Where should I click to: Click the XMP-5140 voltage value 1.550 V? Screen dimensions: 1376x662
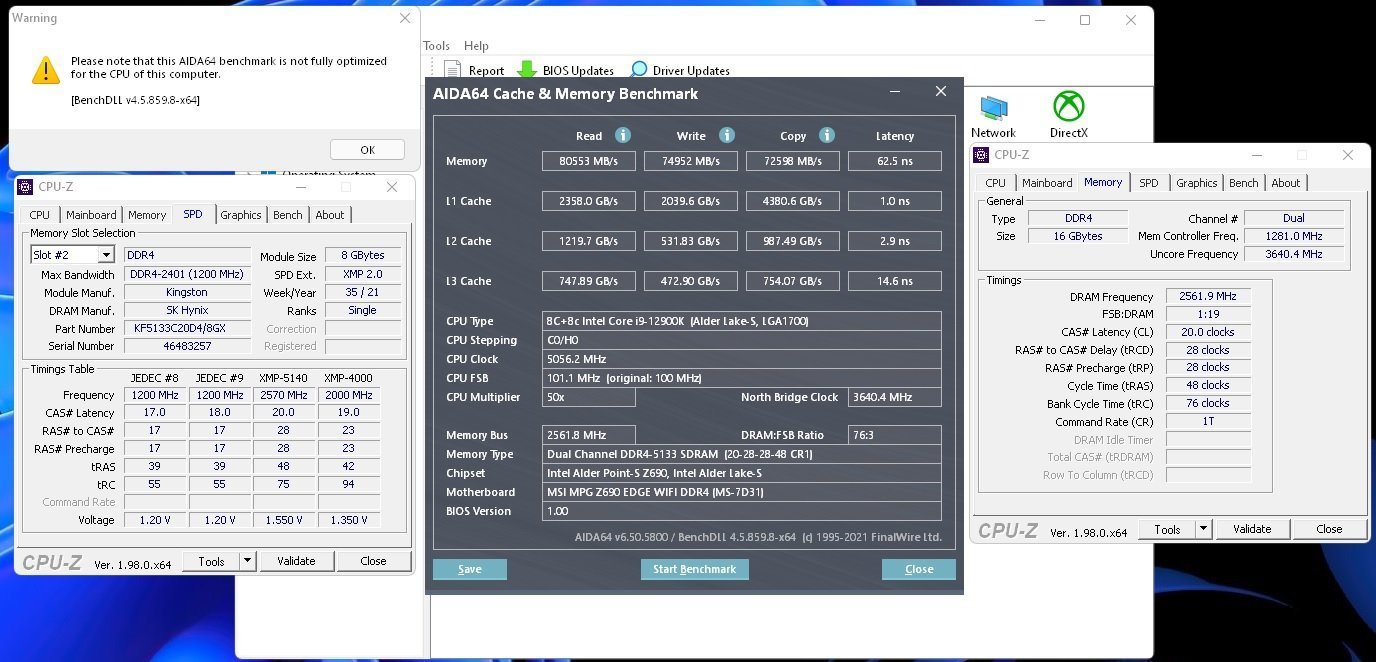point(283,520)
